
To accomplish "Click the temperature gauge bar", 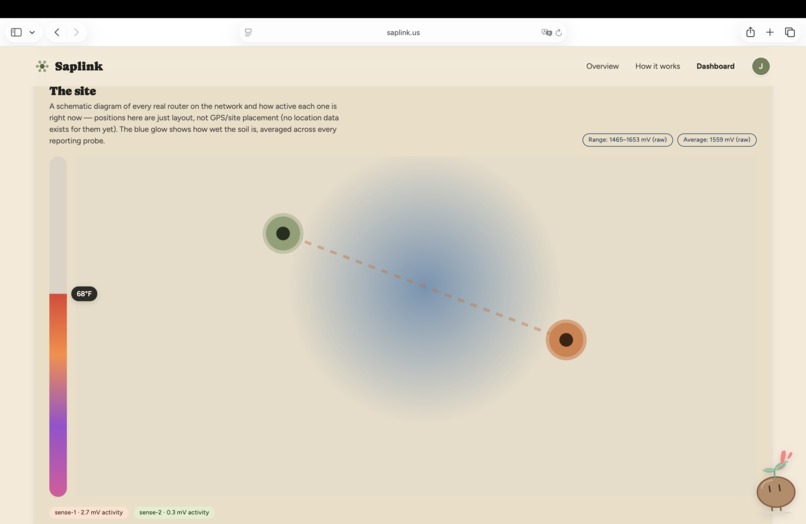I will [x=58, y=327].
